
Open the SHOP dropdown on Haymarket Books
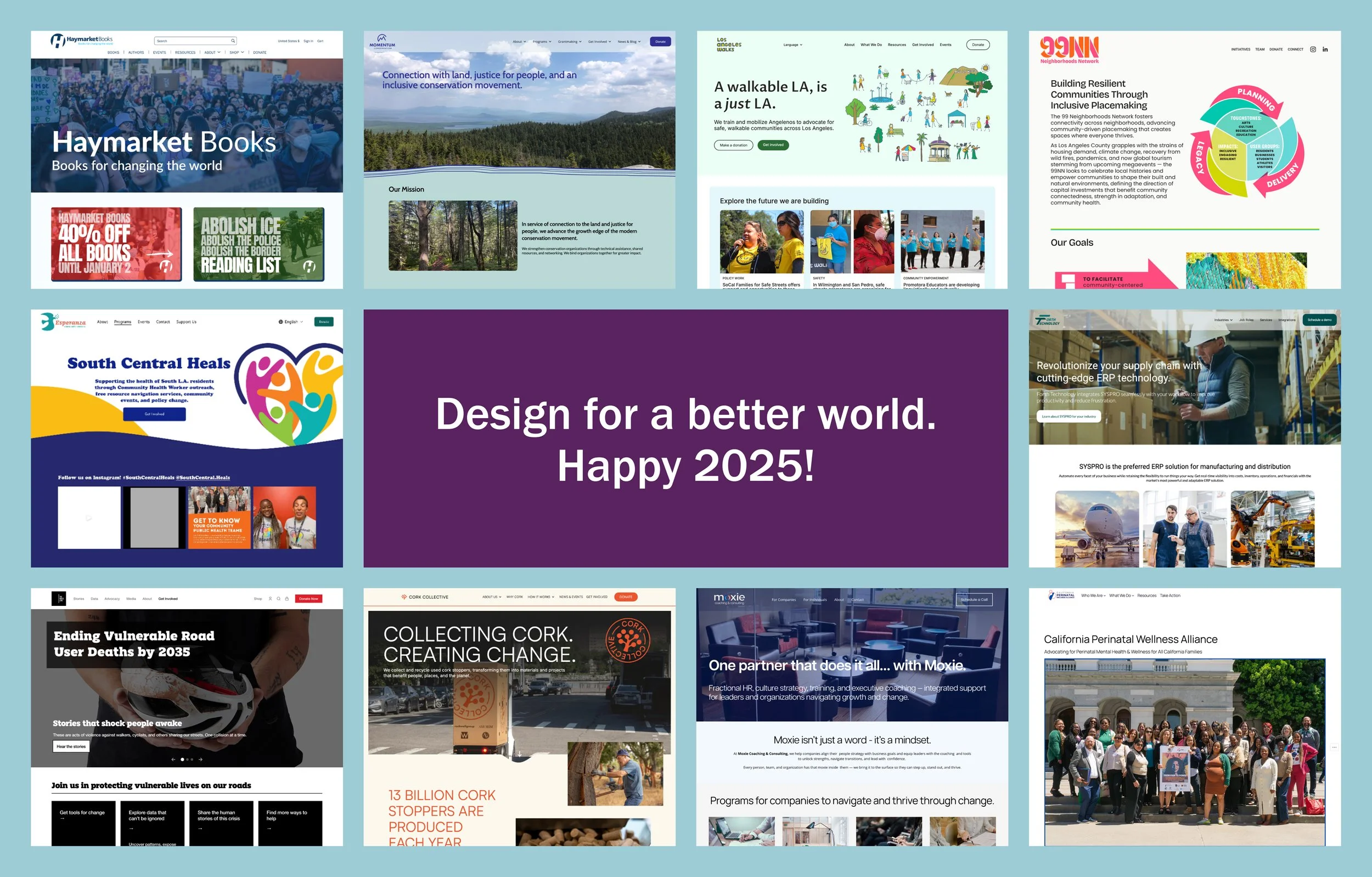(237, 53)
